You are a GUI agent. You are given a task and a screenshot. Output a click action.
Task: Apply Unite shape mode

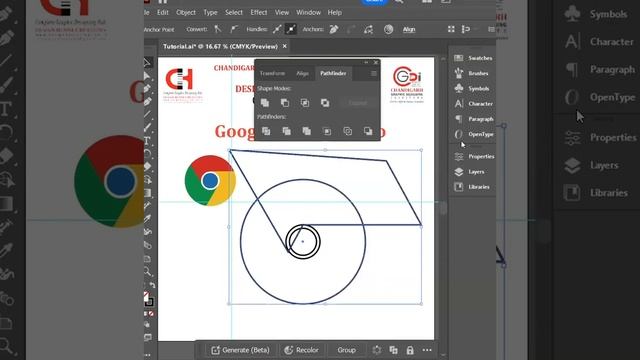tap(265, 103)
